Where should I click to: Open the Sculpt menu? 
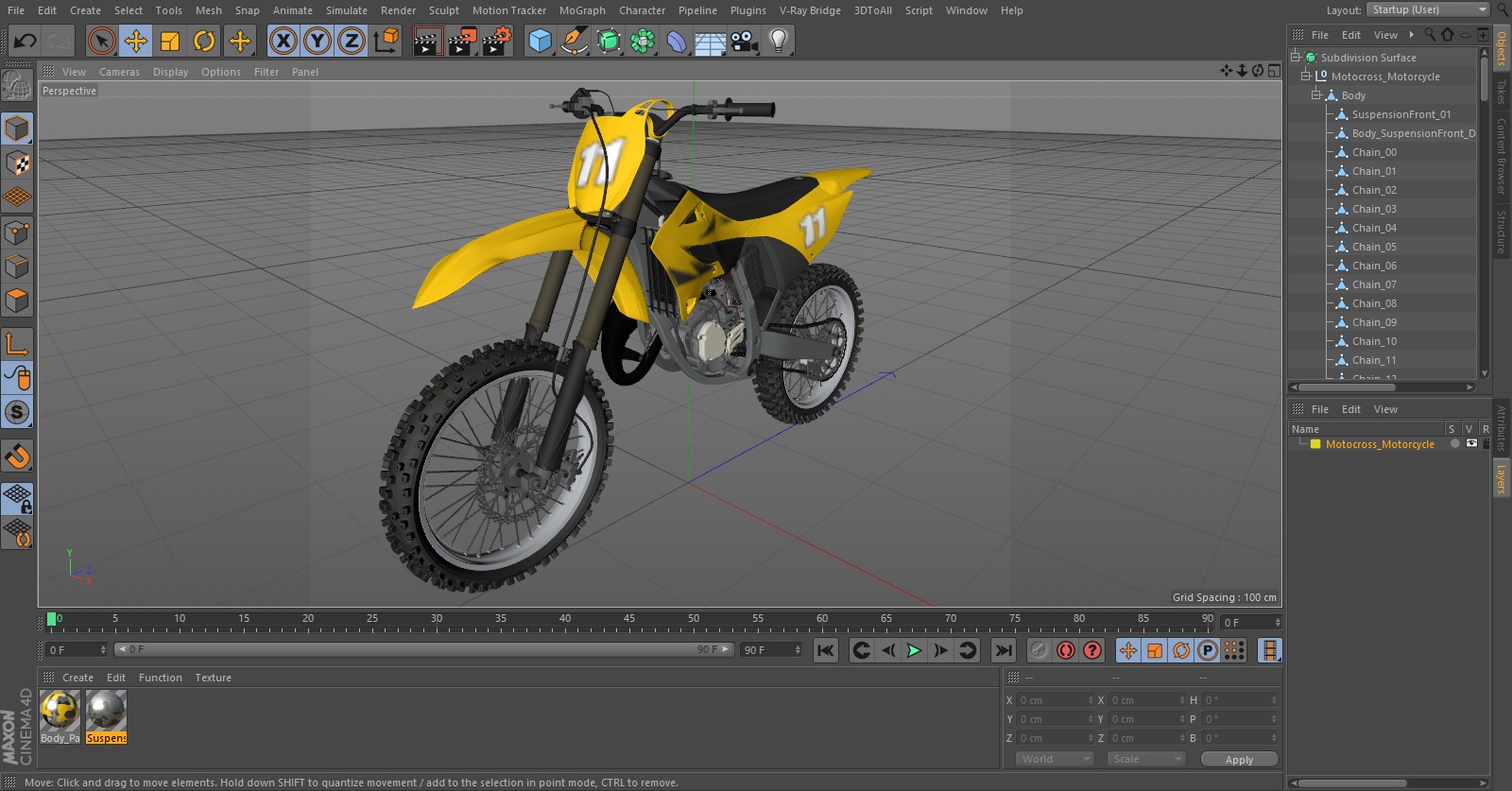pos(444,10)
